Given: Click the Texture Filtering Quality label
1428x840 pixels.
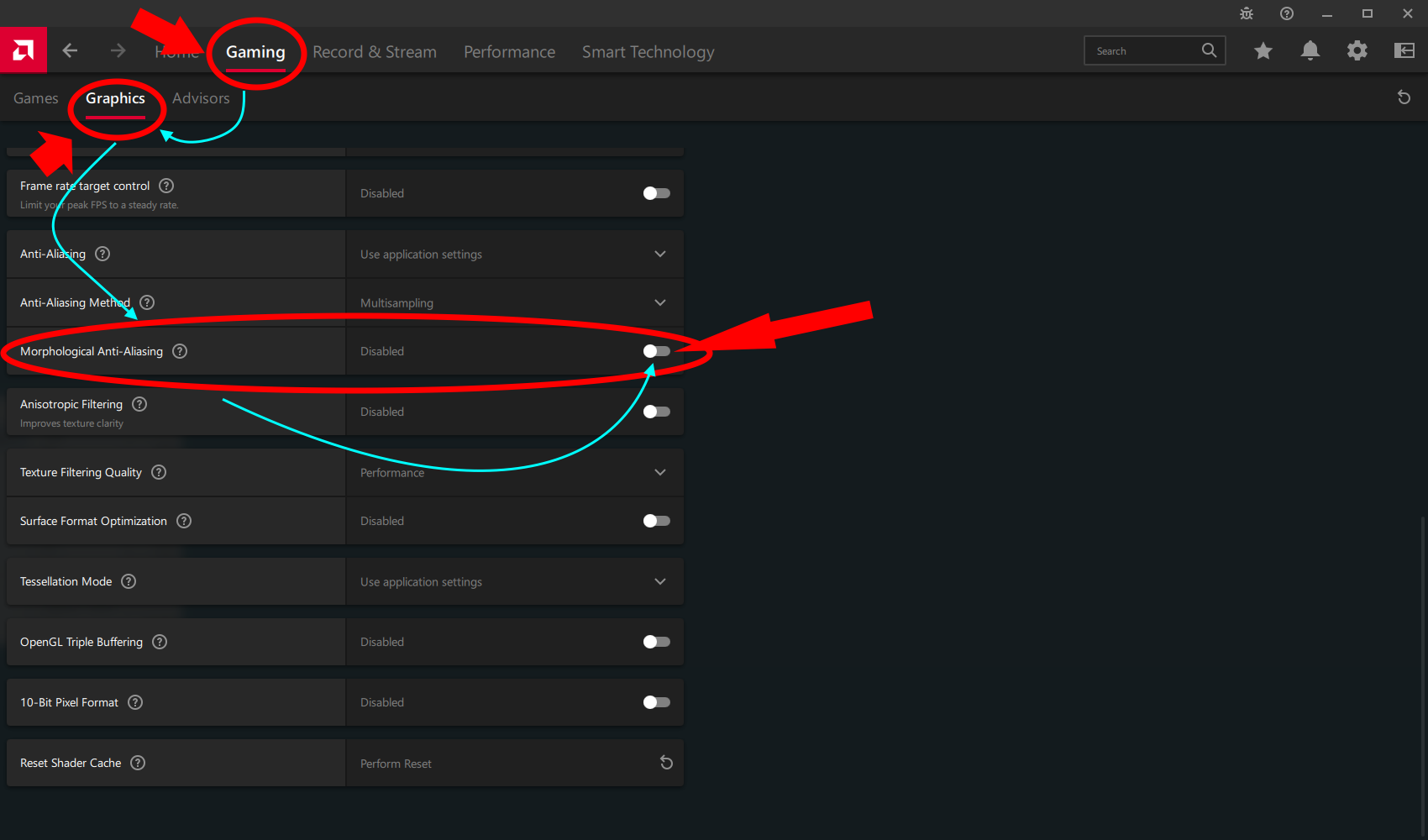Looking at the screenshot, I should tap(81, 472).
